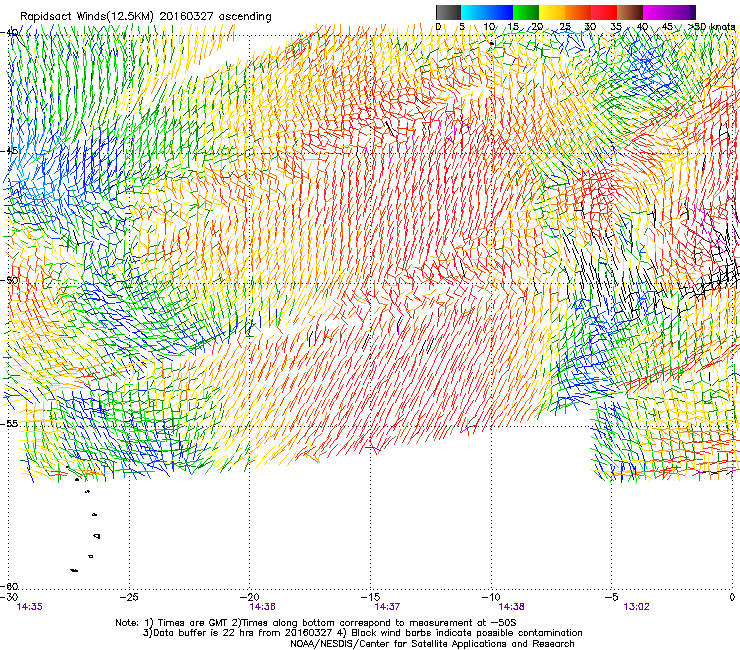
Task: Click the '-20' longitude axis label
Action: point(250,597)
